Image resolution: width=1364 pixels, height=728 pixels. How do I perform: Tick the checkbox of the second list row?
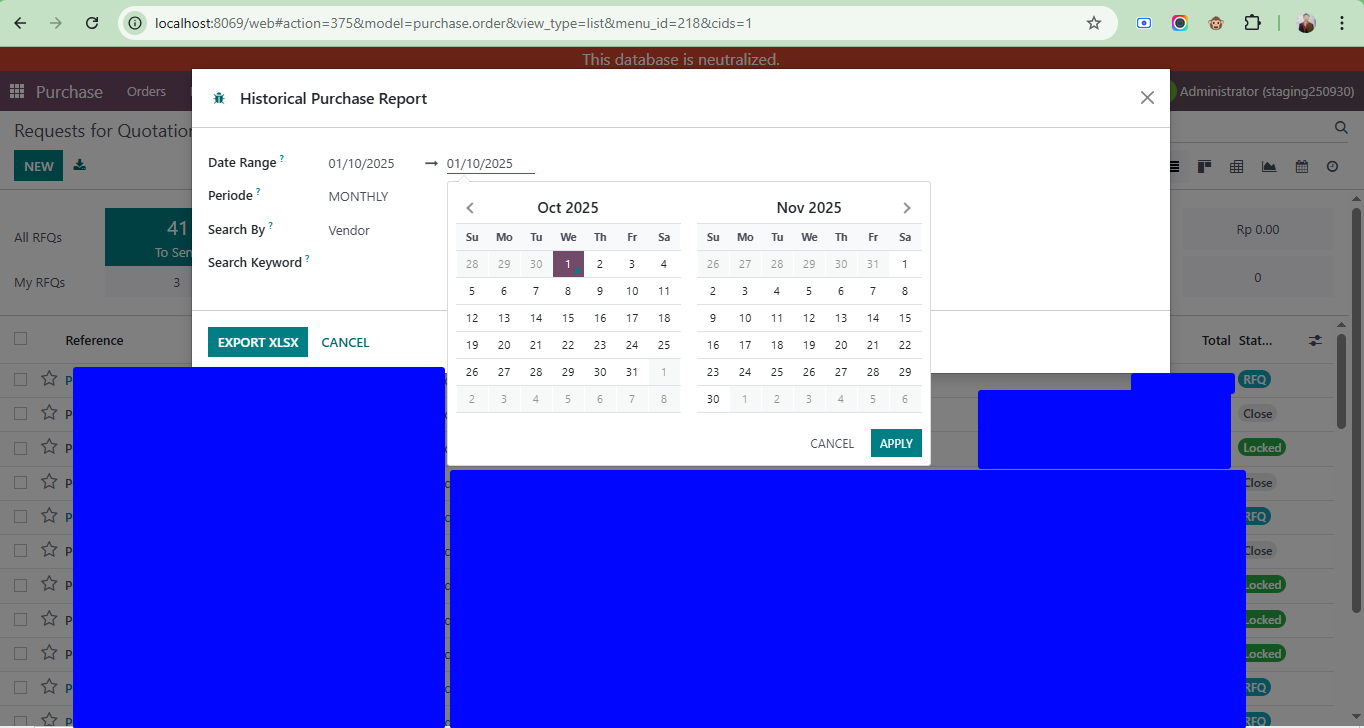pos(20,413)
